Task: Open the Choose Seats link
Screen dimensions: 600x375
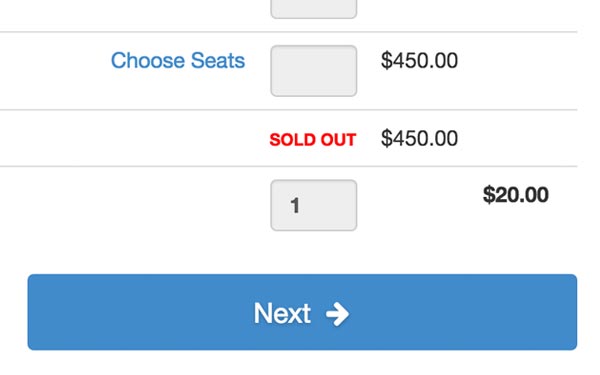Action: [x=178, y=60]
